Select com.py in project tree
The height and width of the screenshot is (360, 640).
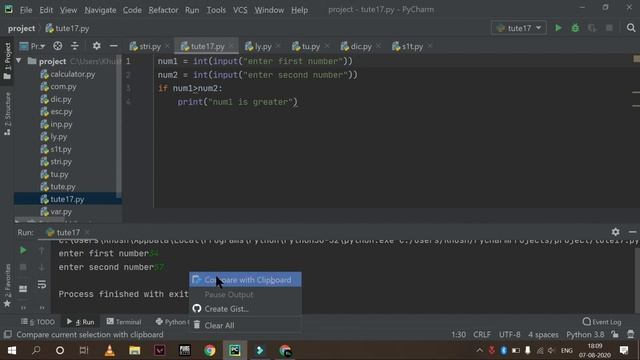[x=58, y=87]
